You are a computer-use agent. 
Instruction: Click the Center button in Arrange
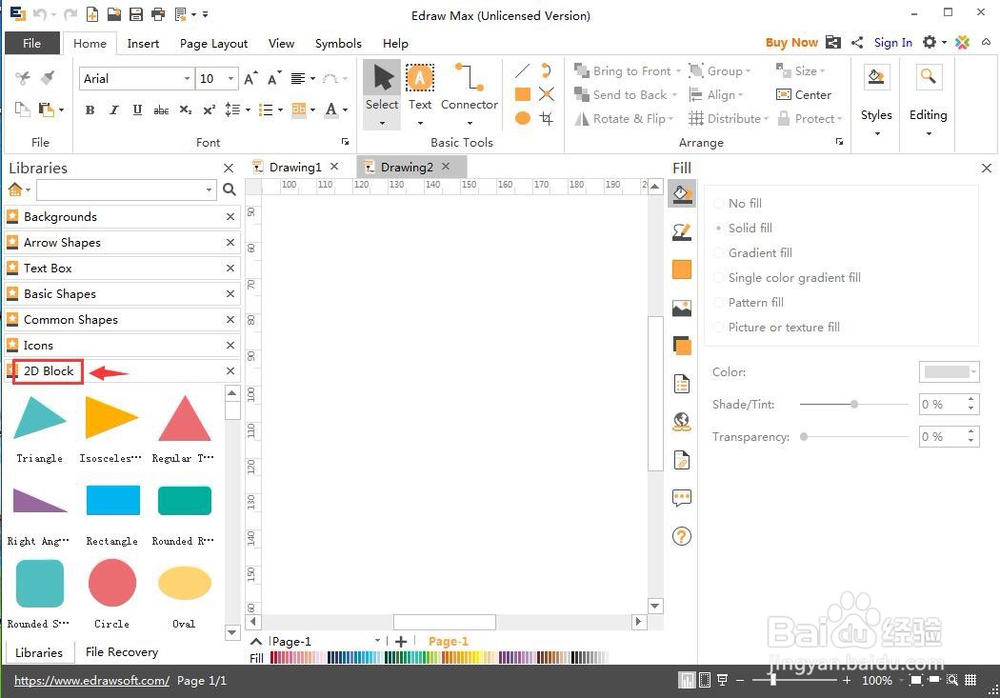pyautogui.click(x=804, y=94)
